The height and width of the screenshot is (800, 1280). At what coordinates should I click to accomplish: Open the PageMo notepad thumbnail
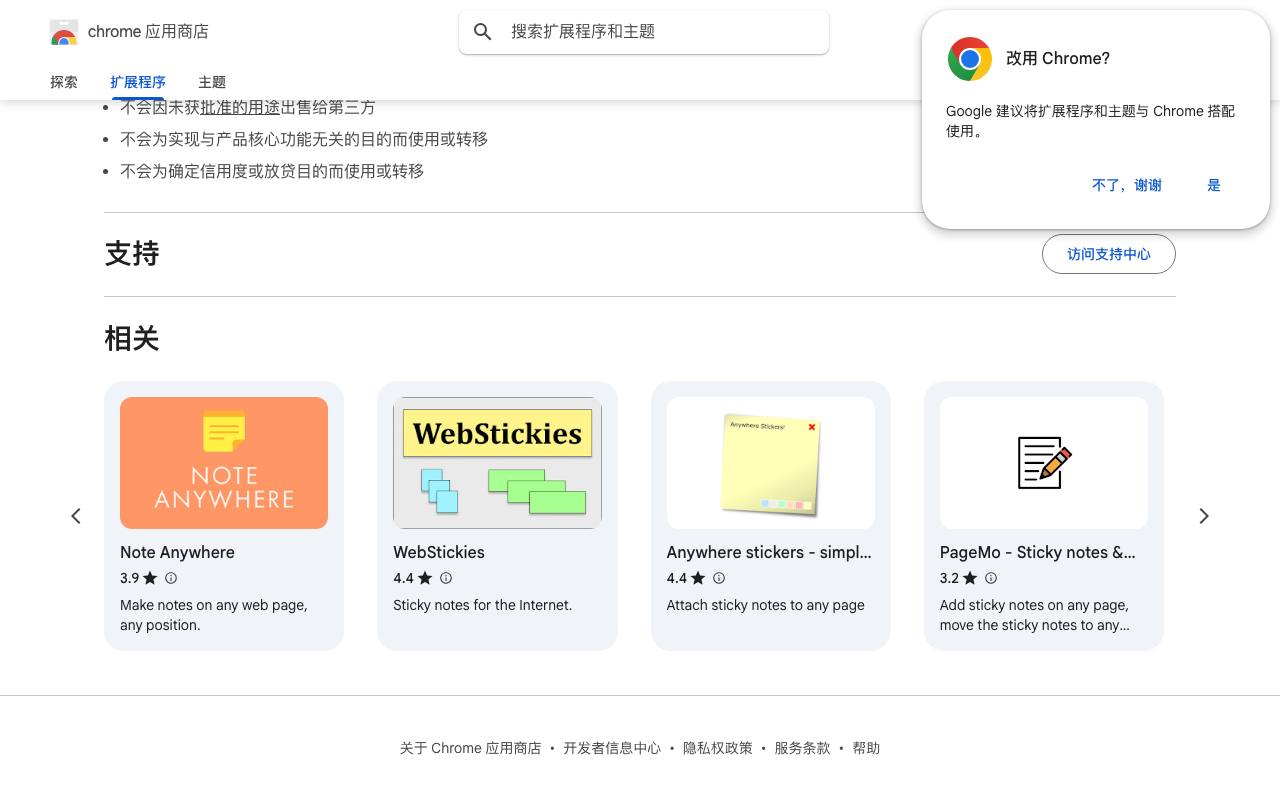pyautogui.click(x=1044, y=463)
